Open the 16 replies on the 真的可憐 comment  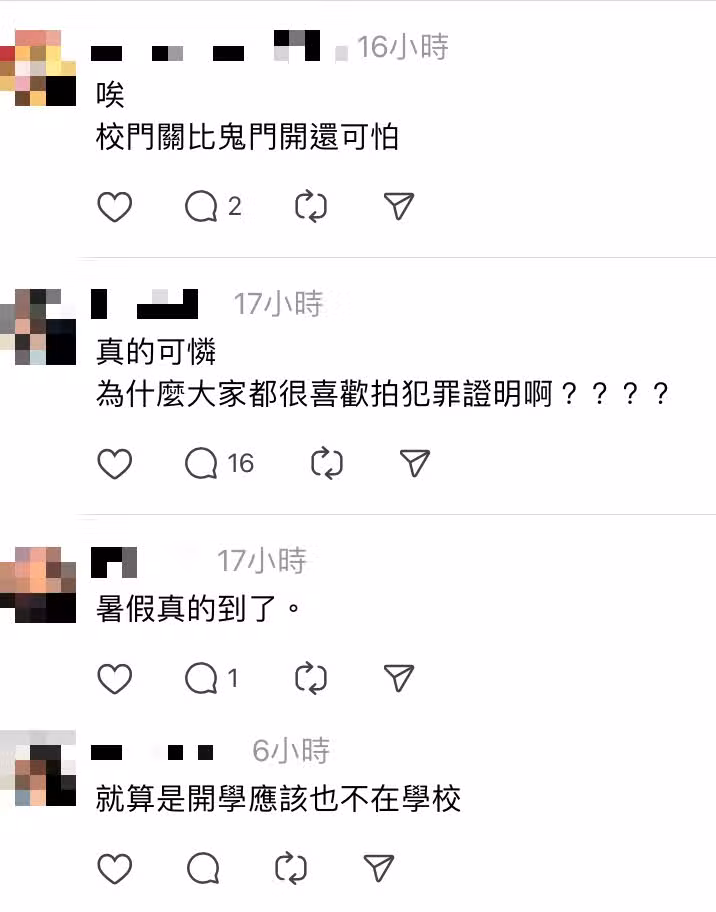pyautogui.click(x=219, y=464)
